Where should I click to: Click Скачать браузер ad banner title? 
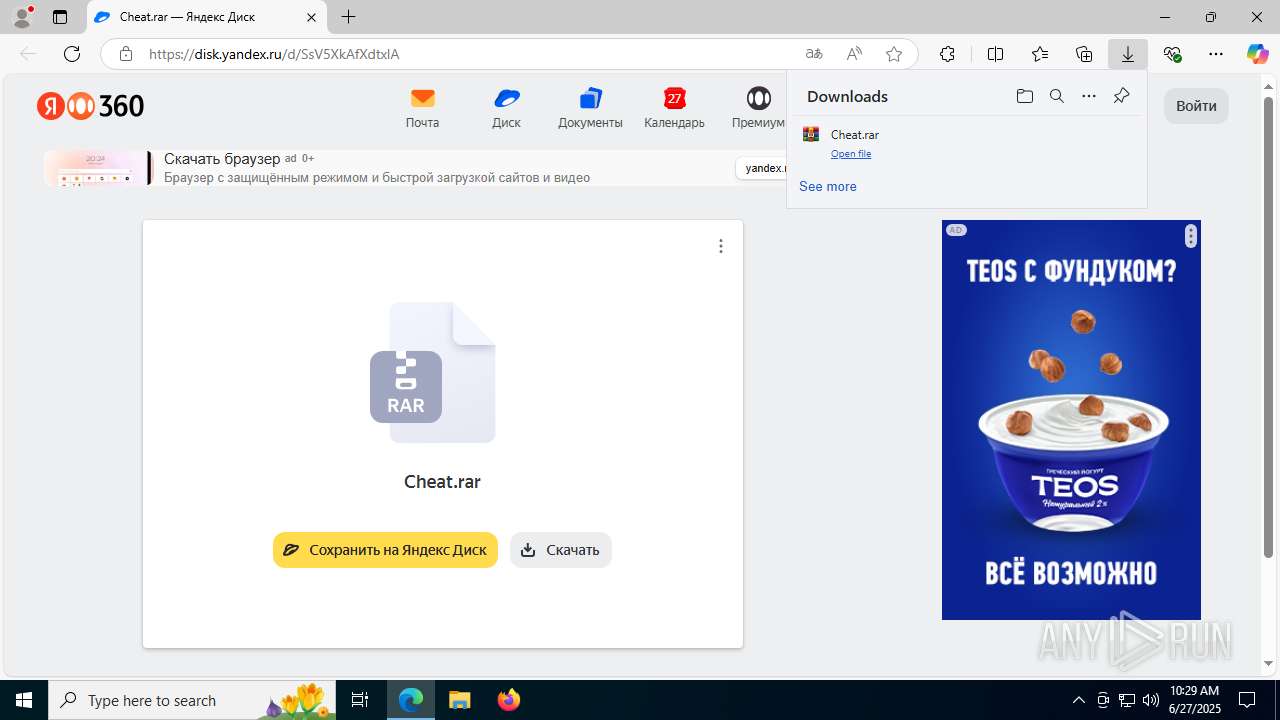coord(222,159)
